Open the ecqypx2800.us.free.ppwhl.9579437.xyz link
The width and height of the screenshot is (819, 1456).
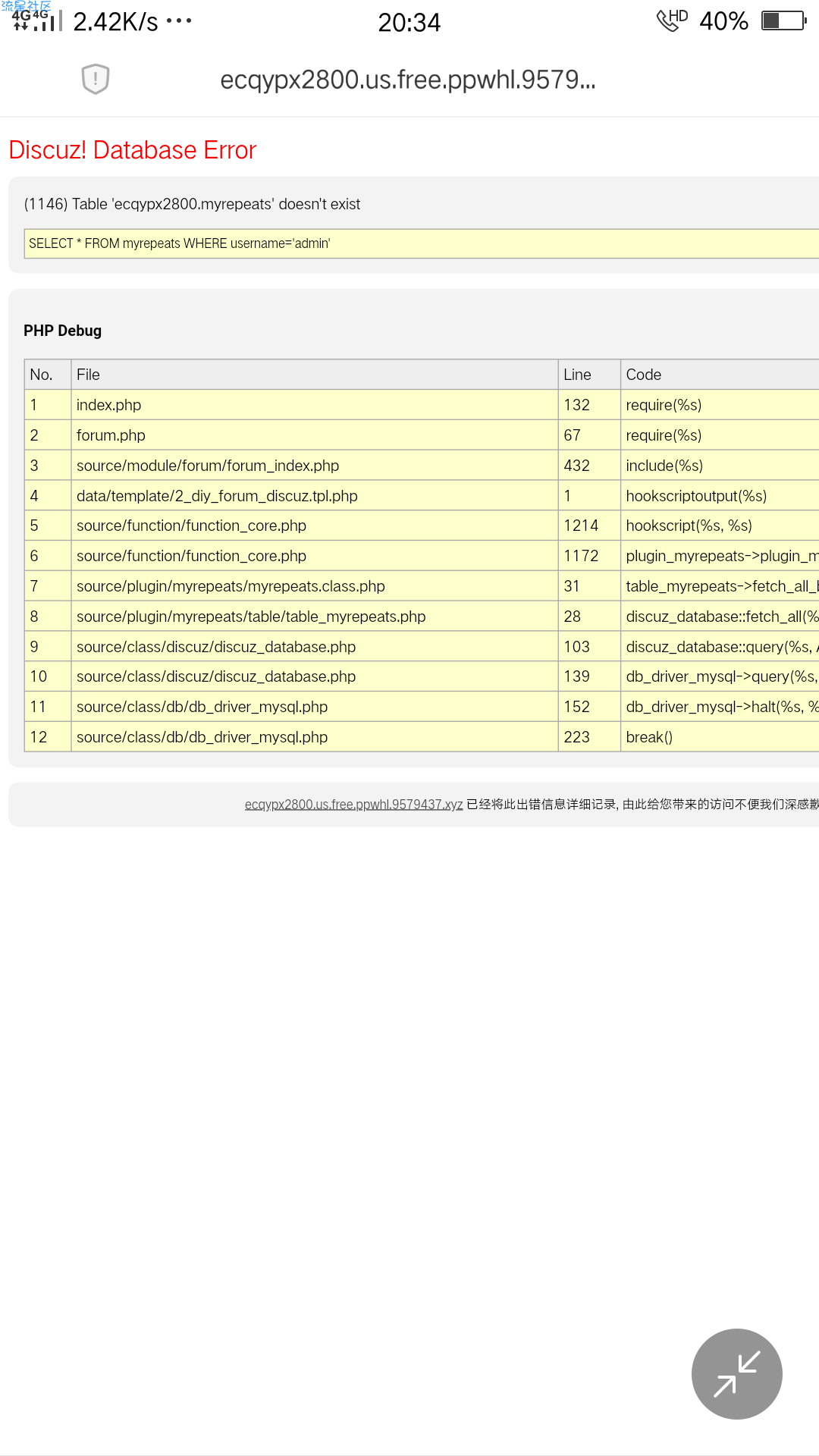[353, 805]
